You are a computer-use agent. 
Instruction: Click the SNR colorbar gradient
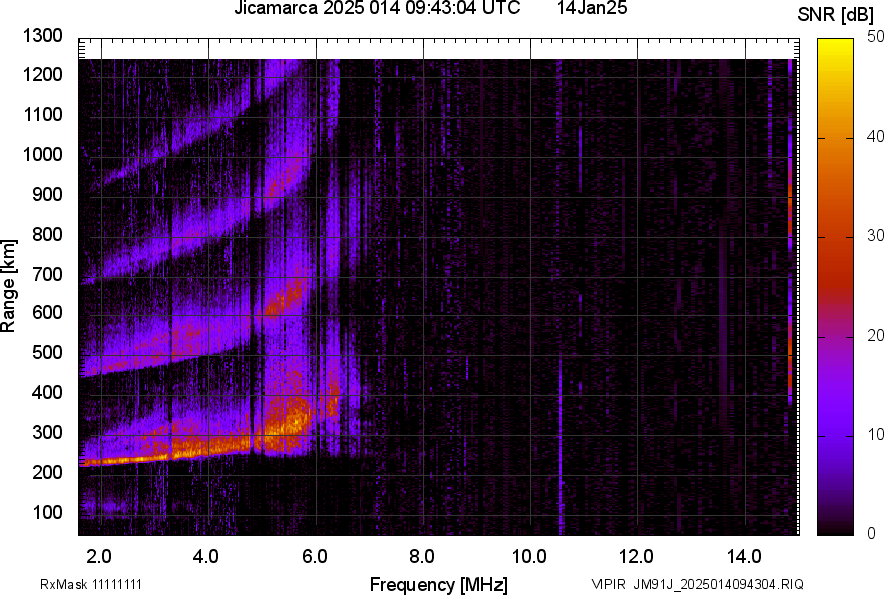pos(836,287)
